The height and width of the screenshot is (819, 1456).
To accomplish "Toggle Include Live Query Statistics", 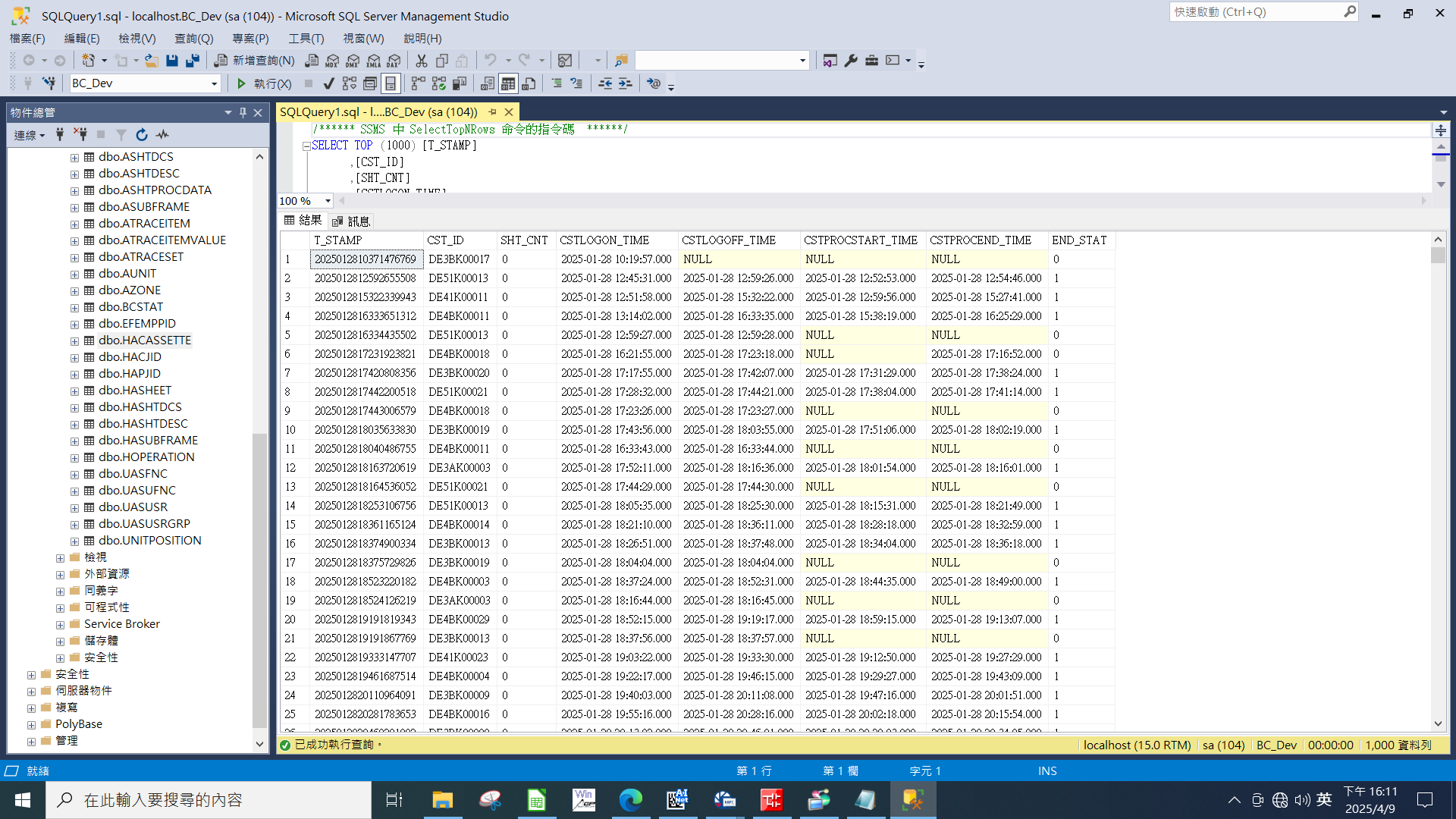I will (438, 83).
